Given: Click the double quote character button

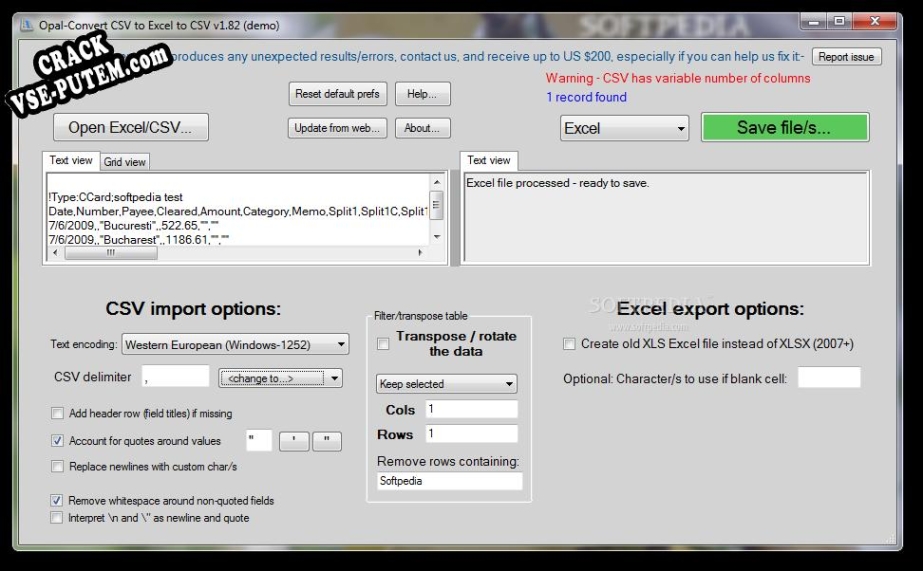Looking at the screenshot, I should (327, 441).
